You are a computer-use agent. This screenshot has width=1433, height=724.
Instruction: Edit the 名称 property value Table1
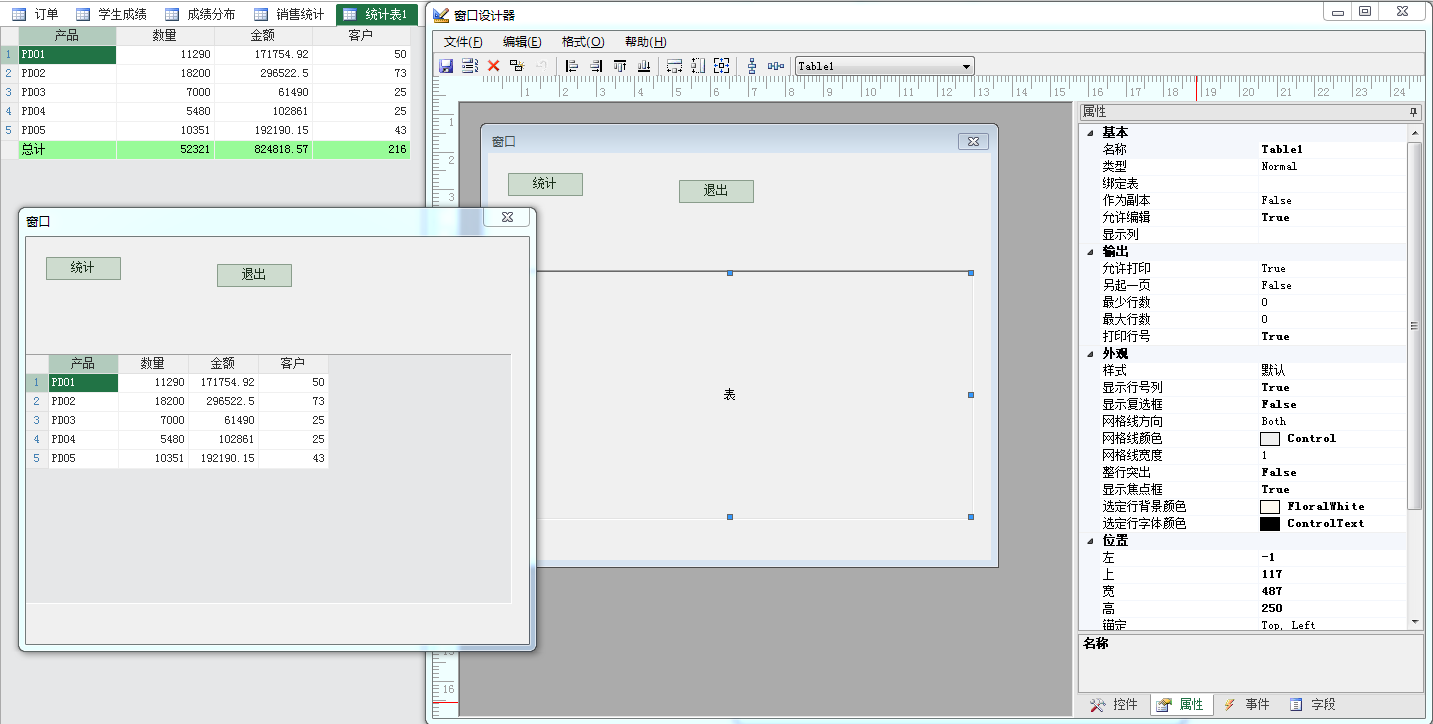click(1332, 149)
